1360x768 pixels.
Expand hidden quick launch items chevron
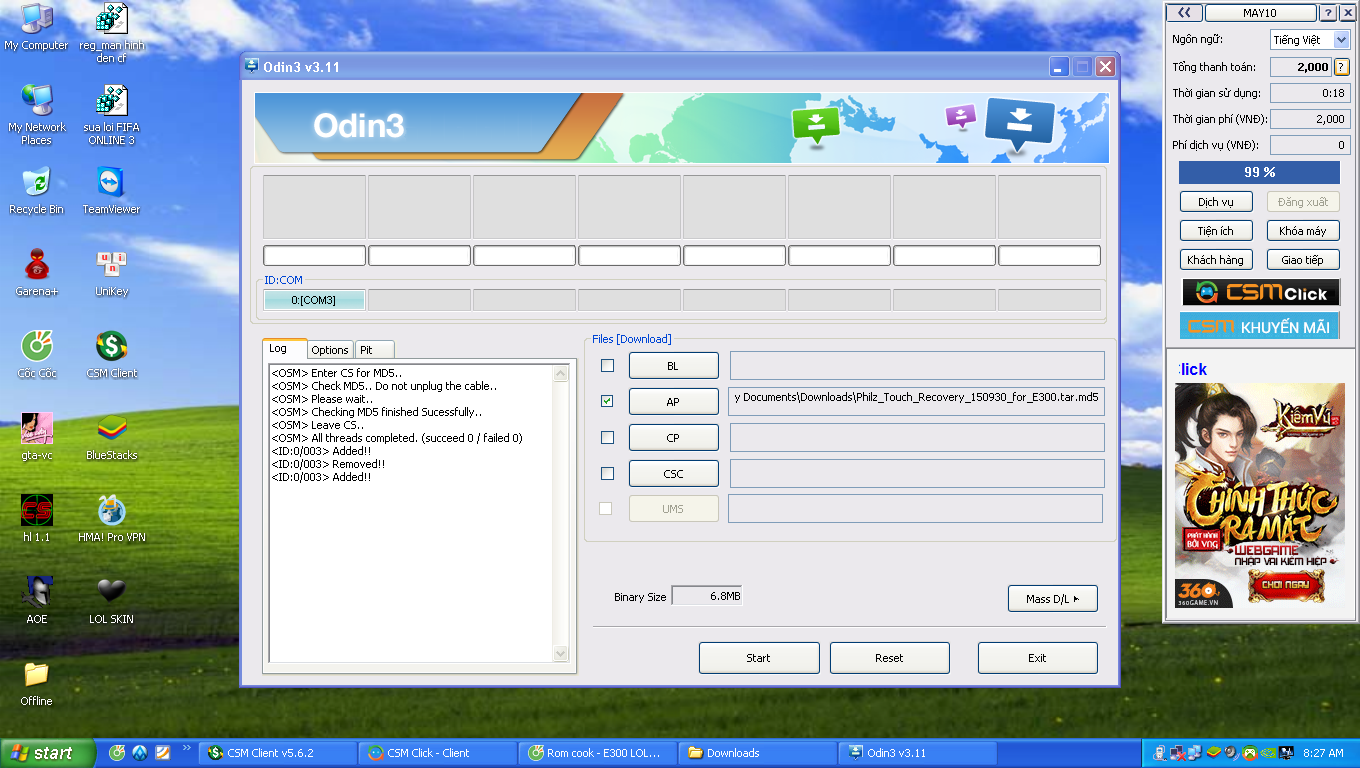click(186, 747)
